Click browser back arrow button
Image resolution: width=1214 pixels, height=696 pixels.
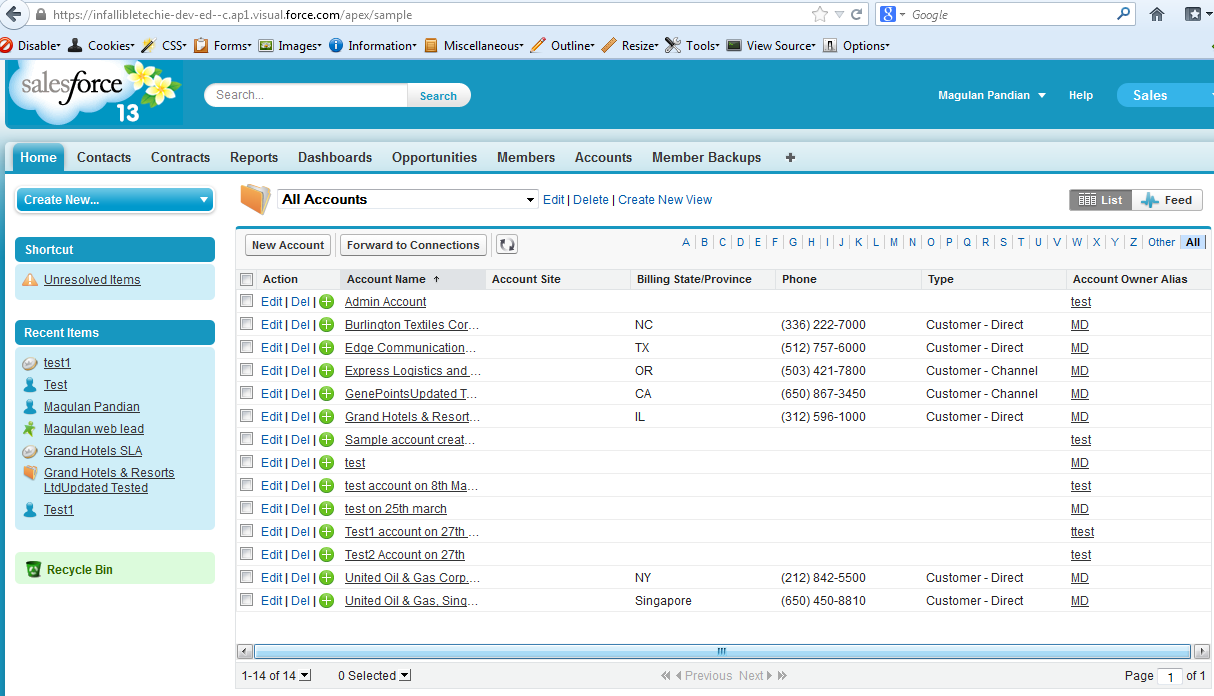pos(14,15)
